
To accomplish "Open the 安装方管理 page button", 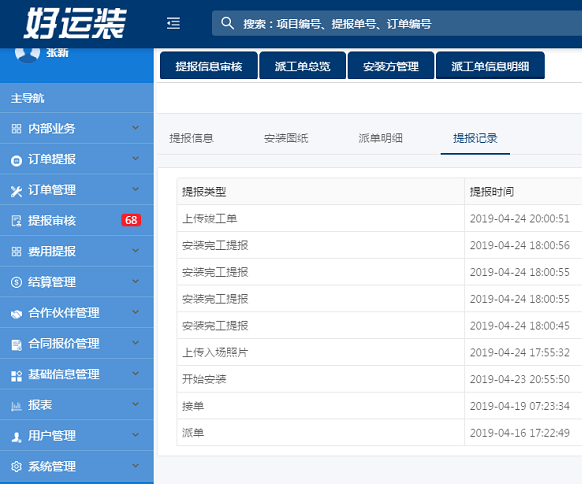I will (x=391, y=66).
